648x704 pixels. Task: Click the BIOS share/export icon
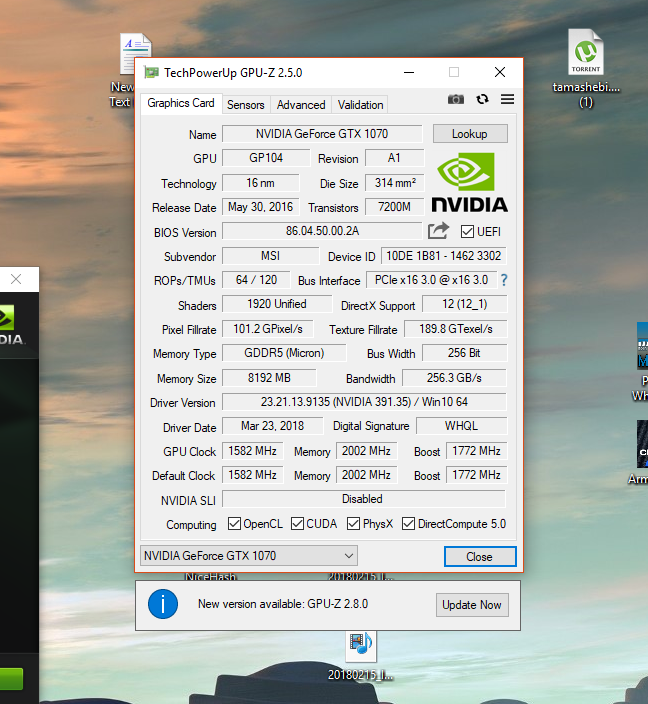[438, 231]
